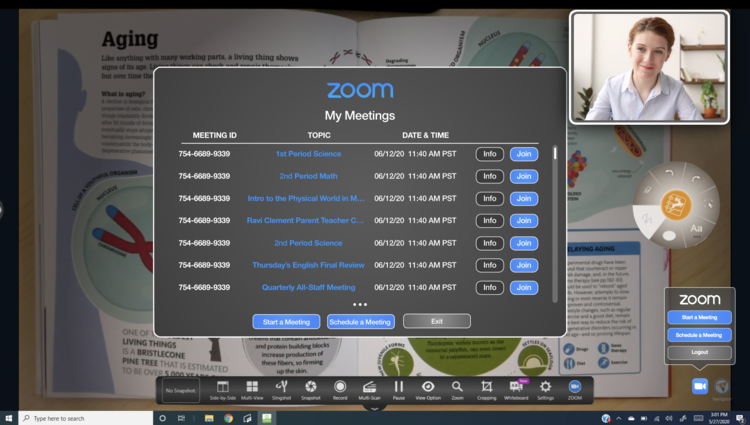Open the Windows notification center

point(739,418)
